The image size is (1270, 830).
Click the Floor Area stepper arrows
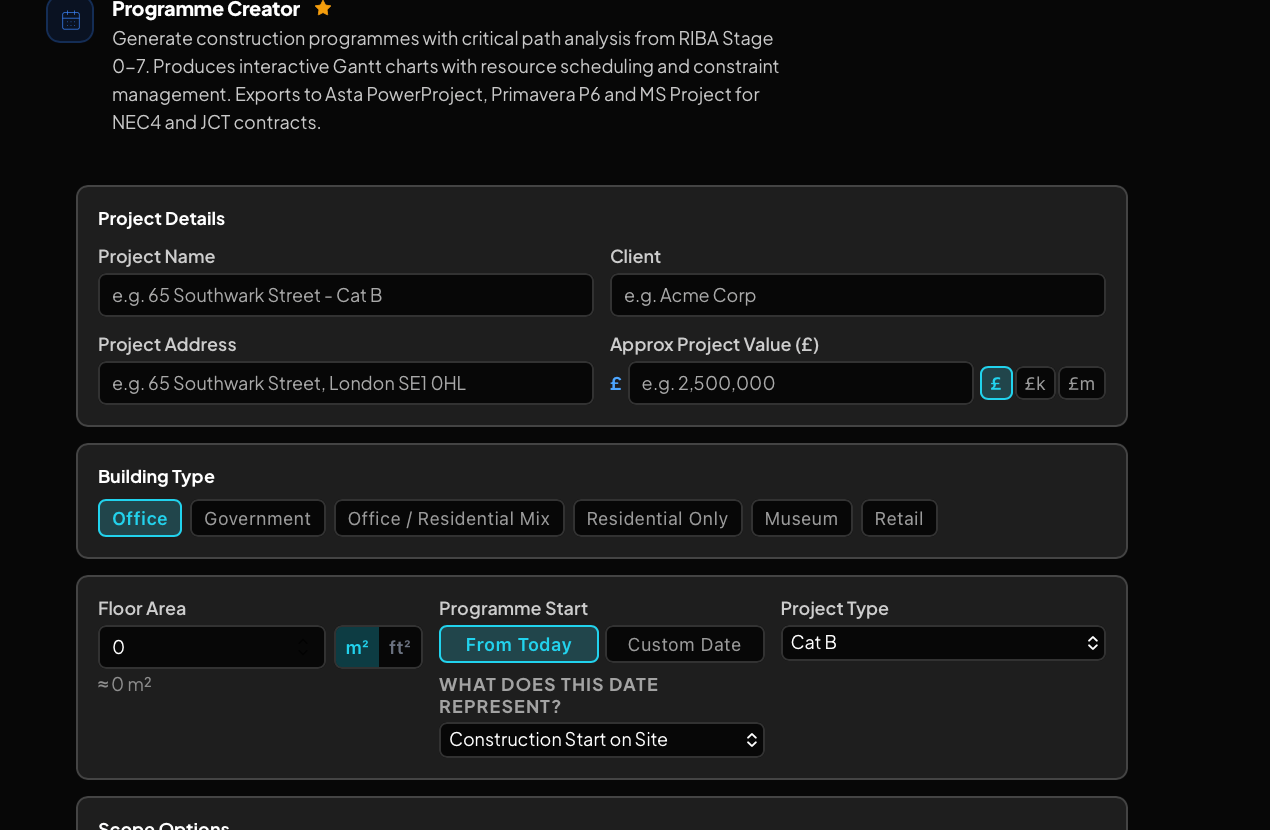pos(303,647)
